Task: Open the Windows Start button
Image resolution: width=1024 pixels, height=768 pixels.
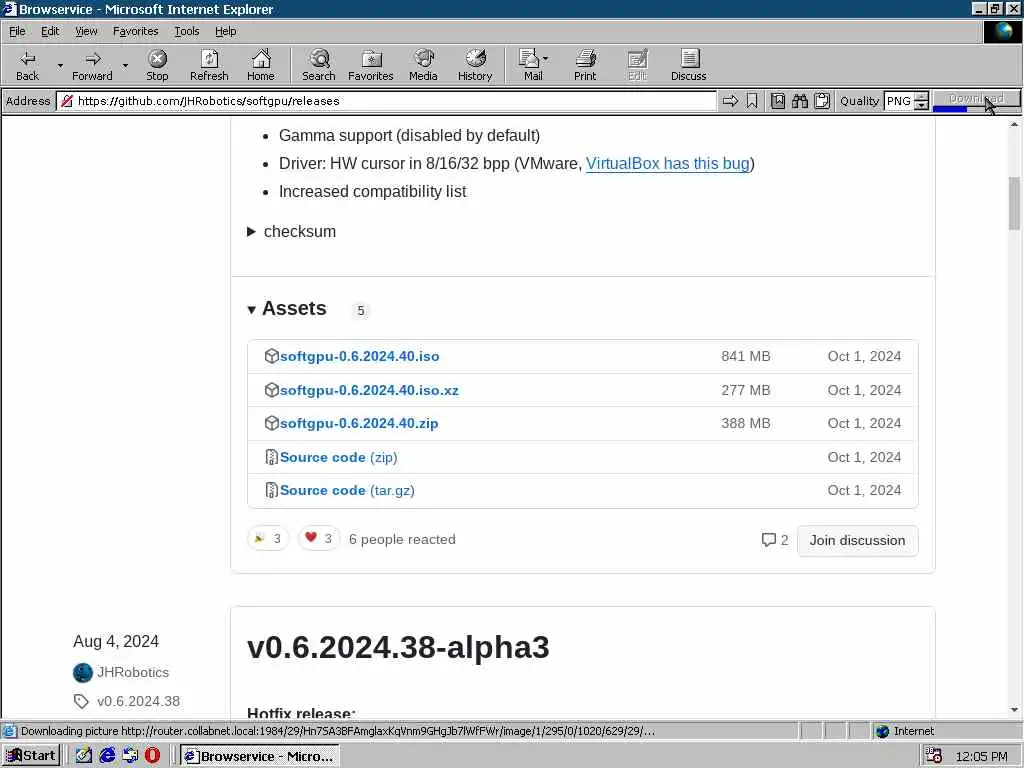Action: pos(31,756)
